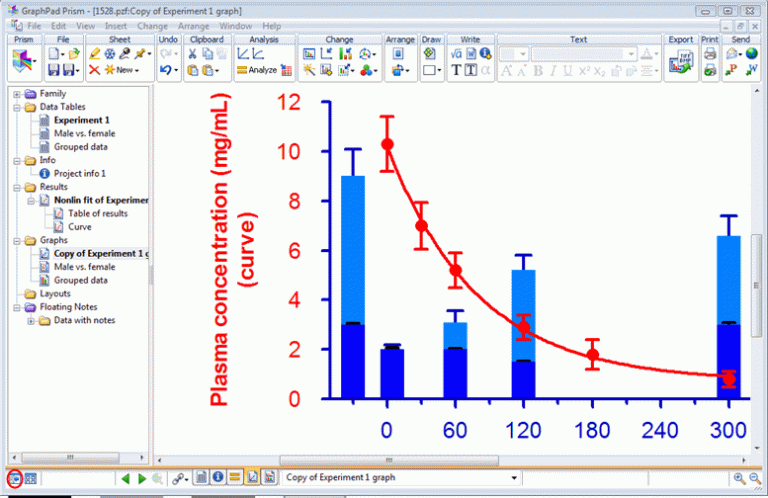
Task: Open the Insert menu
Action: coord(116,26)
